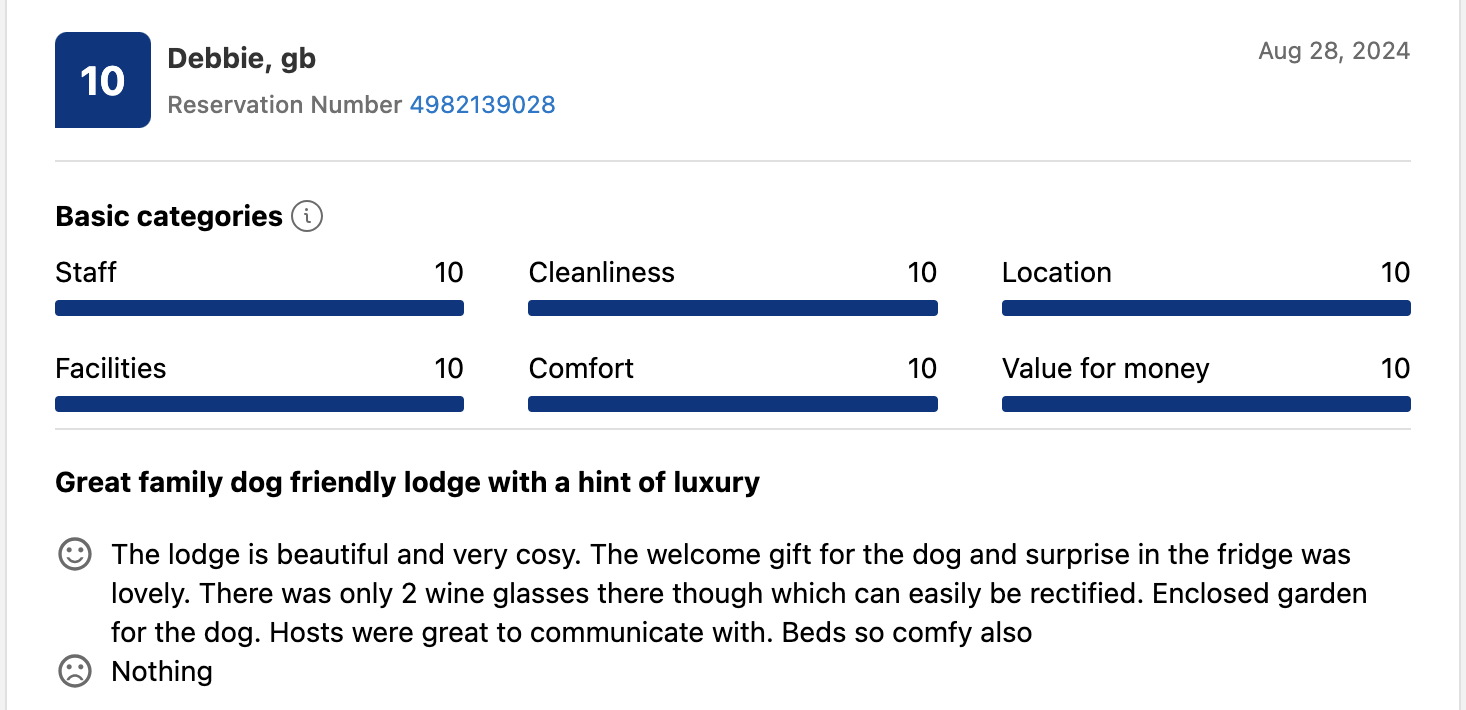Click the blue score 10 badge

pos(103,80)
